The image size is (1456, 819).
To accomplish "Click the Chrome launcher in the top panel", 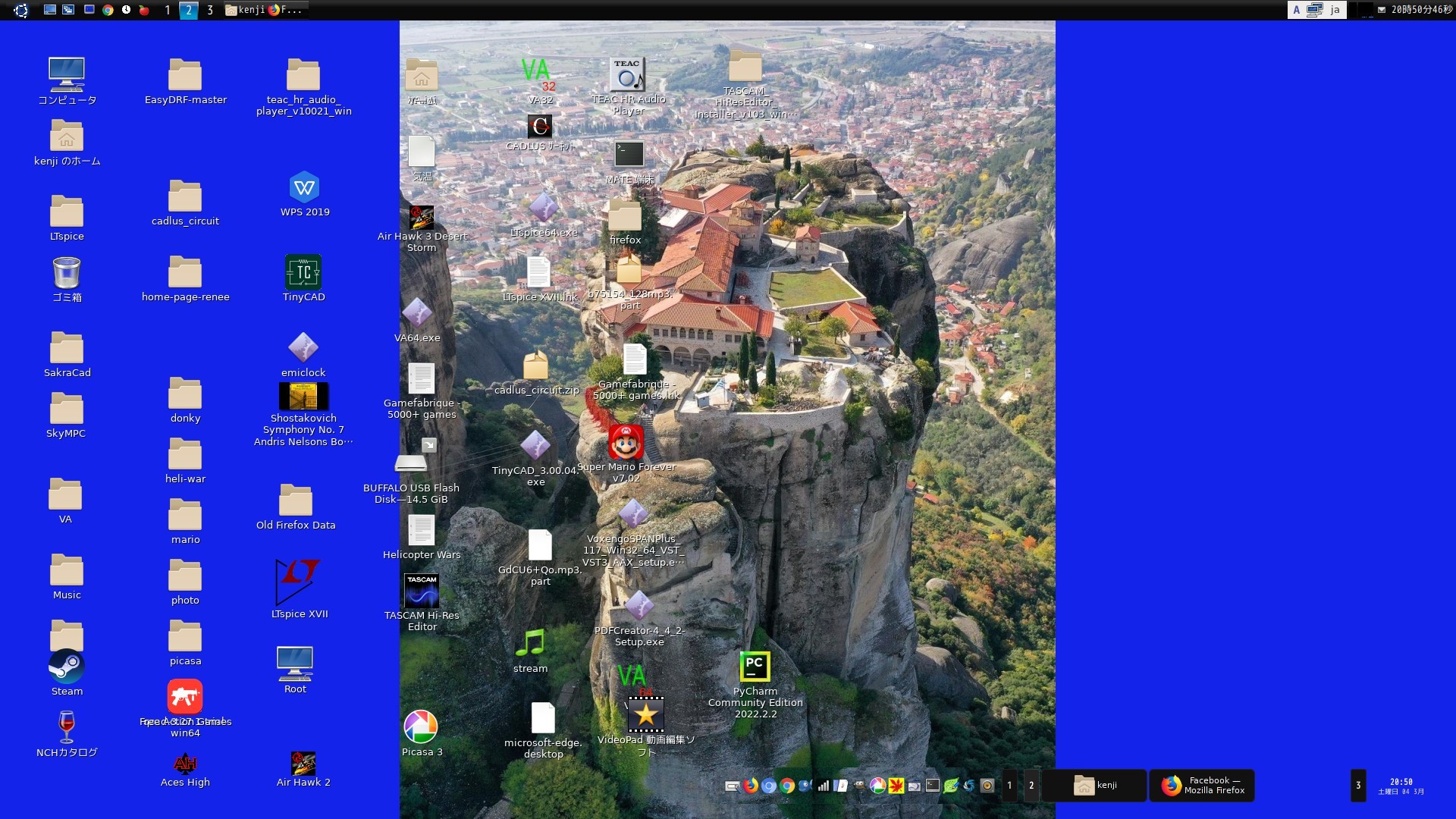I will pos(108,10).
